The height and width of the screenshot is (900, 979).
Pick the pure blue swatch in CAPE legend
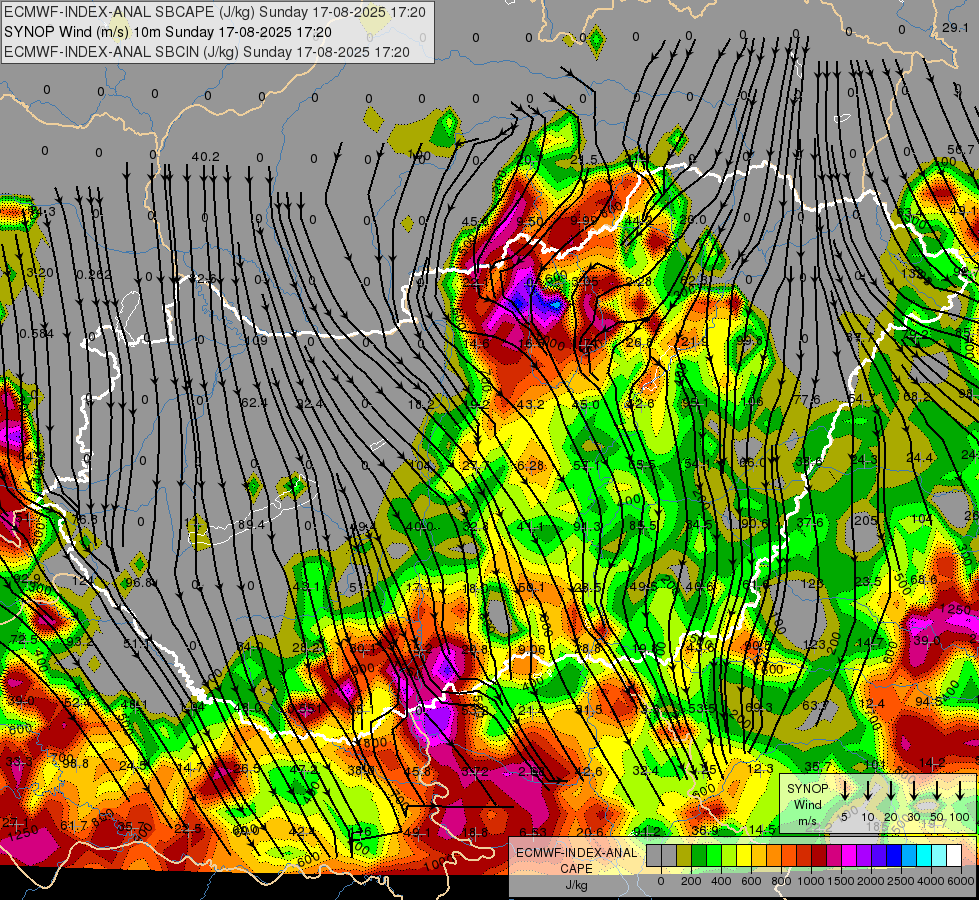tap(894, 855)
